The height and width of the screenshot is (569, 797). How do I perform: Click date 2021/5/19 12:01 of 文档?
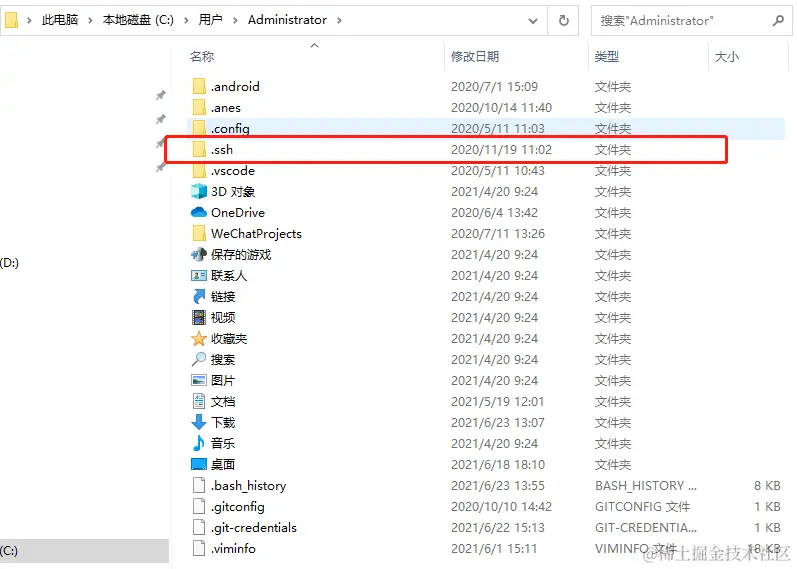[x=497, y=402]
